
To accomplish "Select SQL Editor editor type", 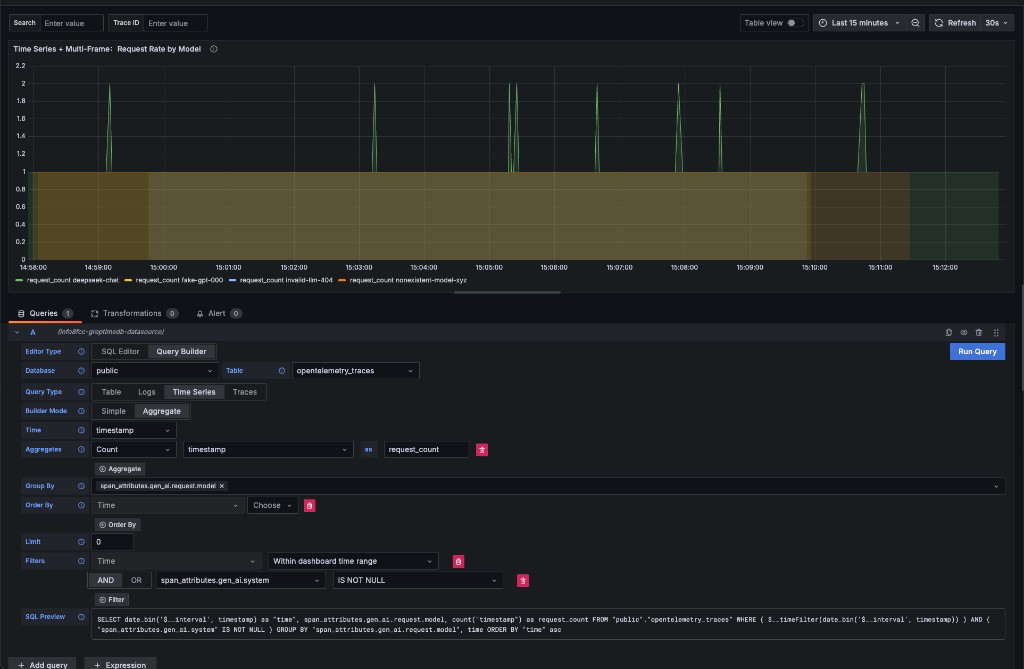I will pyautogui.click(x=120, y=351).
